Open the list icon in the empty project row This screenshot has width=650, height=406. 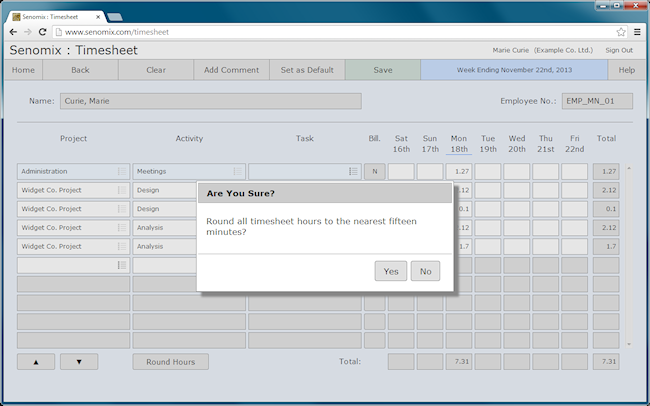pyautogui.click(x=122, y=265)
